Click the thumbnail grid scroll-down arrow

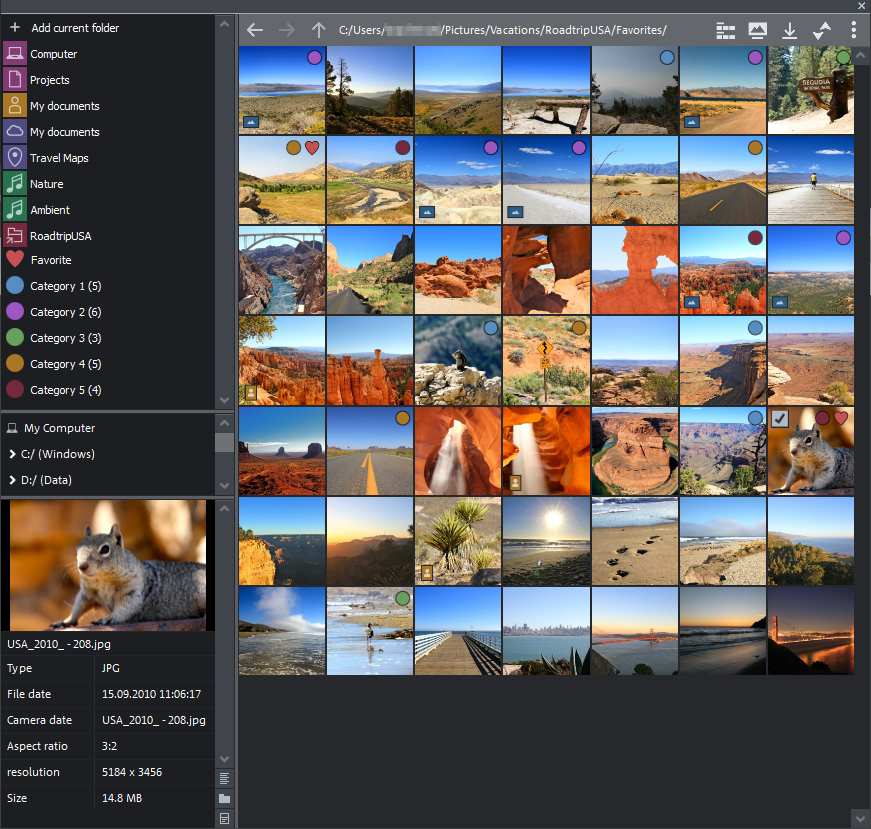[860, 818]
